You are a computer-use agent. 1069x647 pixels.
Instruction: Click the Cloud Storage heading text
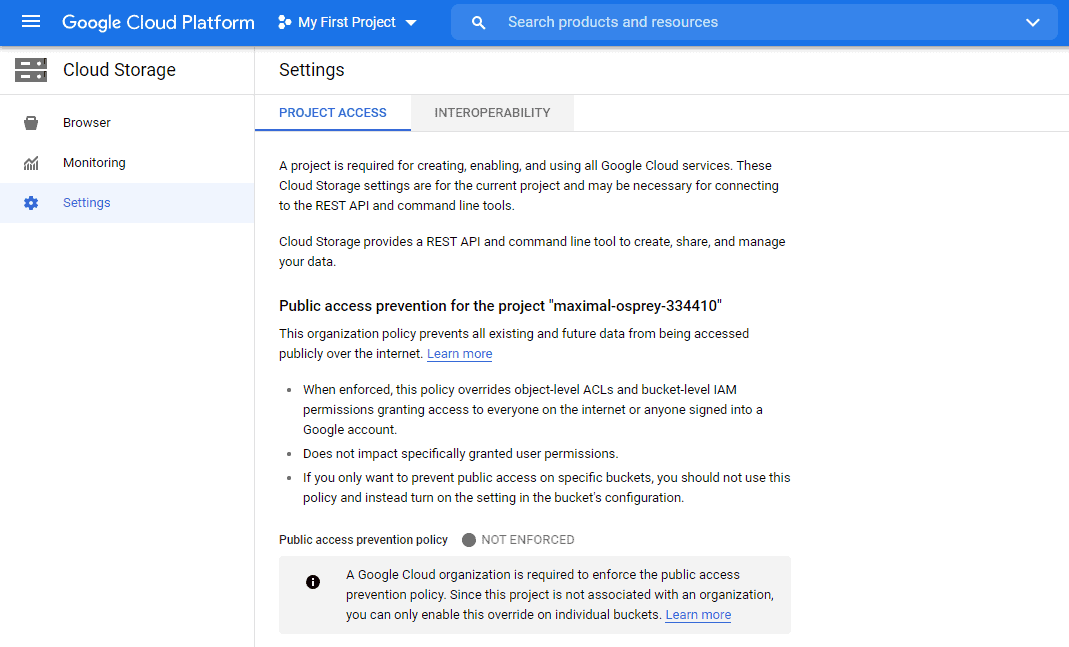click(x=119, y=70)
